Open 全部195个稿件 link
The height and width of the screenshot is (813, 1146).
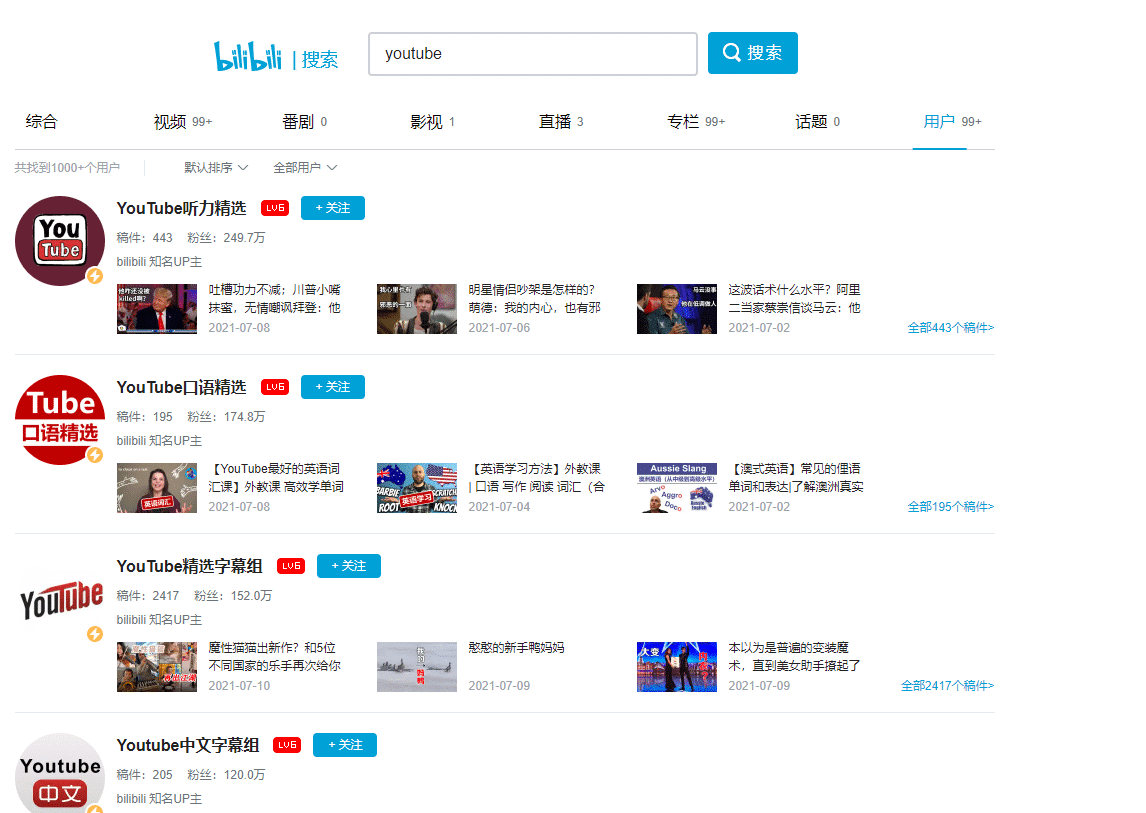[951, 507]
